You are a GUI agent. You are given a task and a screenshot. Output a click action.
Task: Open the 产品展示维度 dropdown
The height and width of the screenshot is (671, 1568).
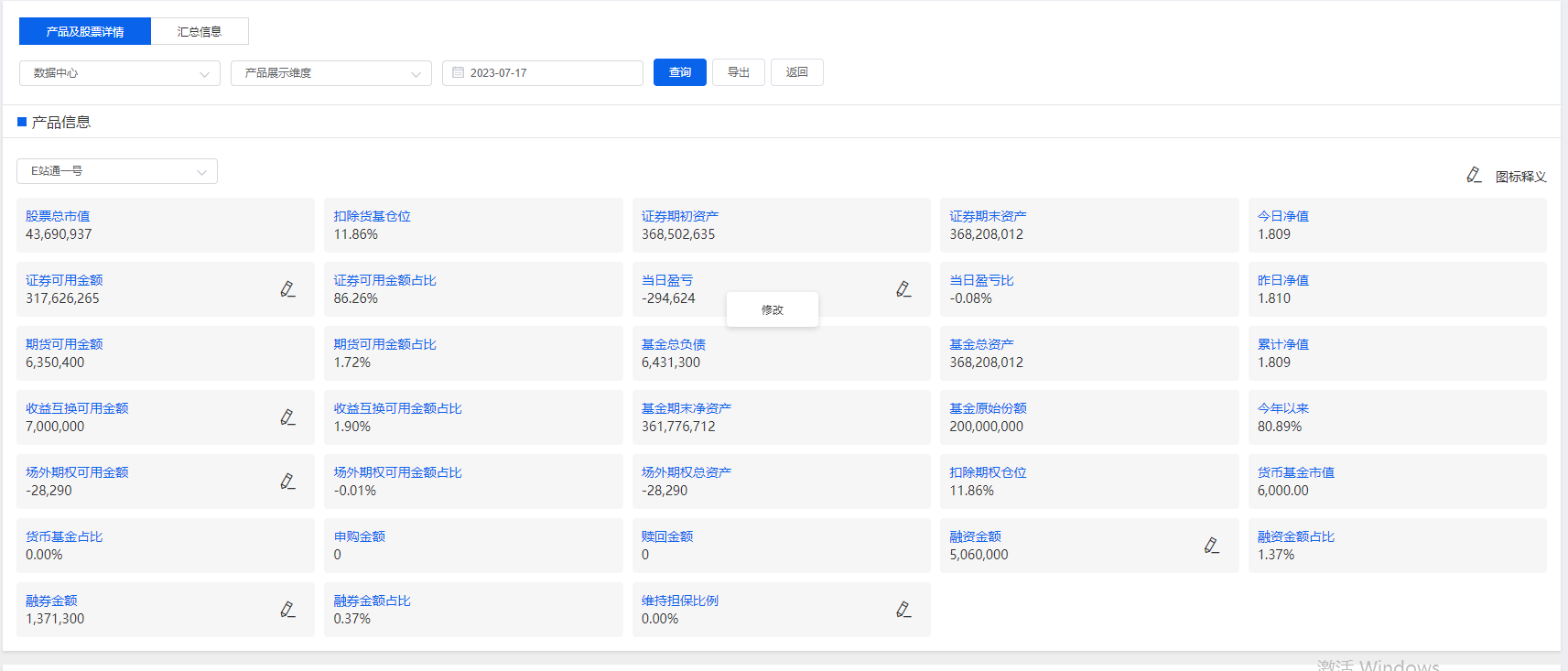coord(331,73)
